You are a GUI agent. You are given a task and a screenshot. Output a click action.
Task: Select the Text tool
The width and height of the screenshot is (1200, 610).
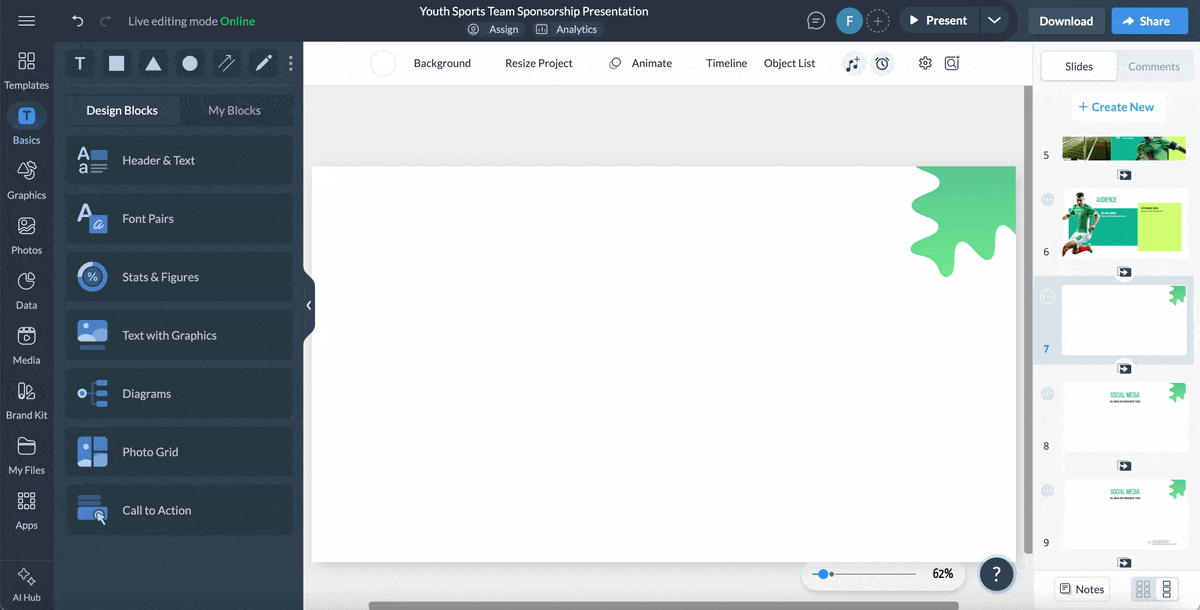[x=79, y=63]
